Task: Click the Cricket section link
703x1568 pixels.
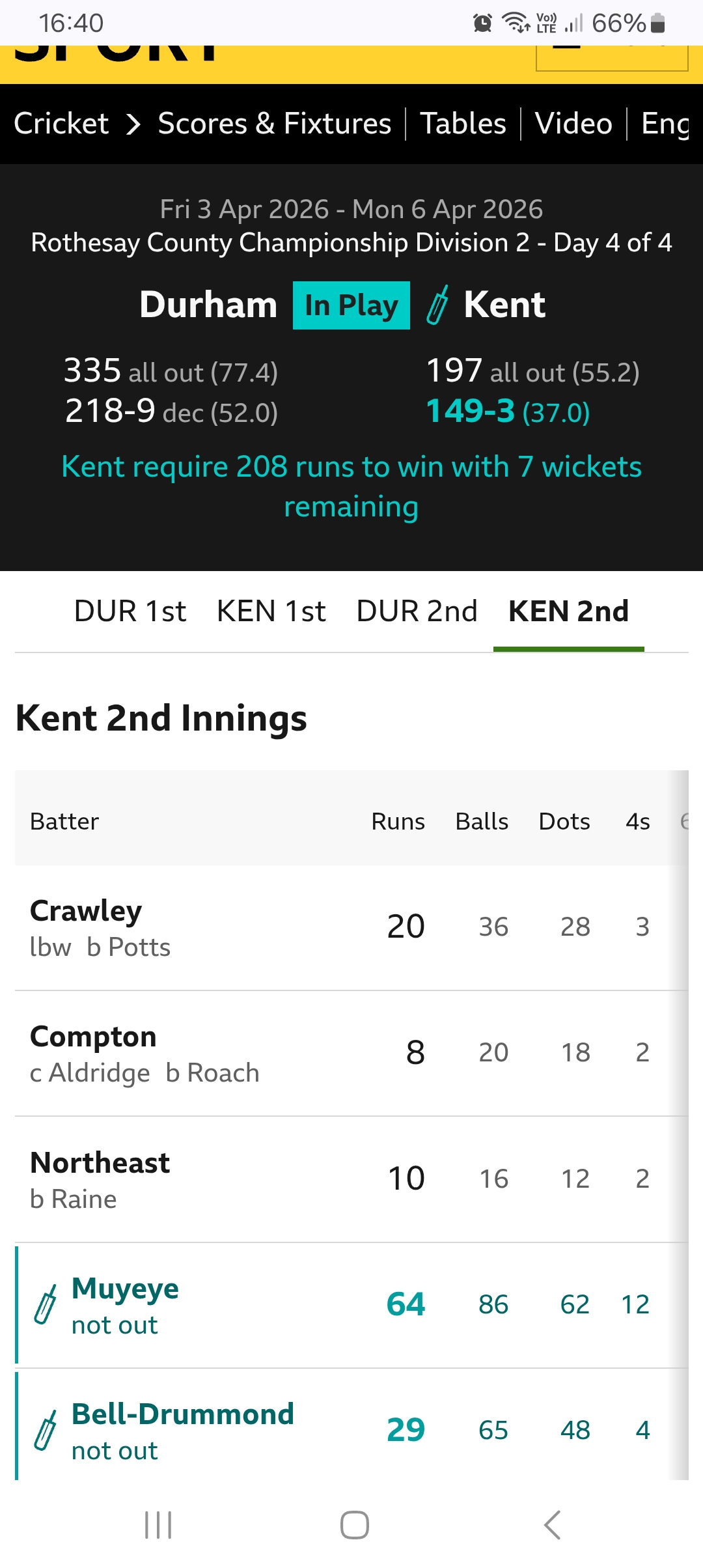Action: click(x=61, y=124)
